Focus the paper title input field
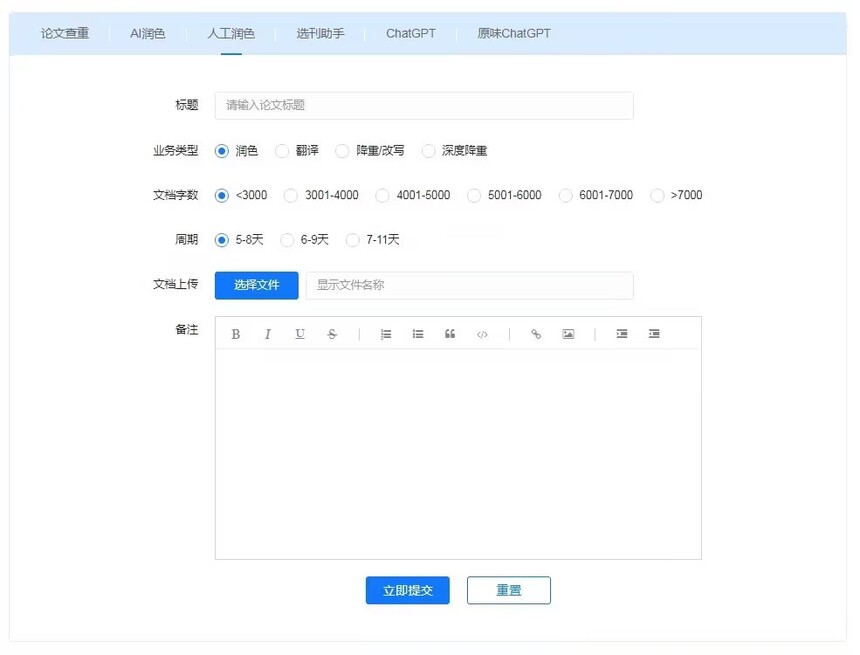860x655 pixels. pos(424,105)
